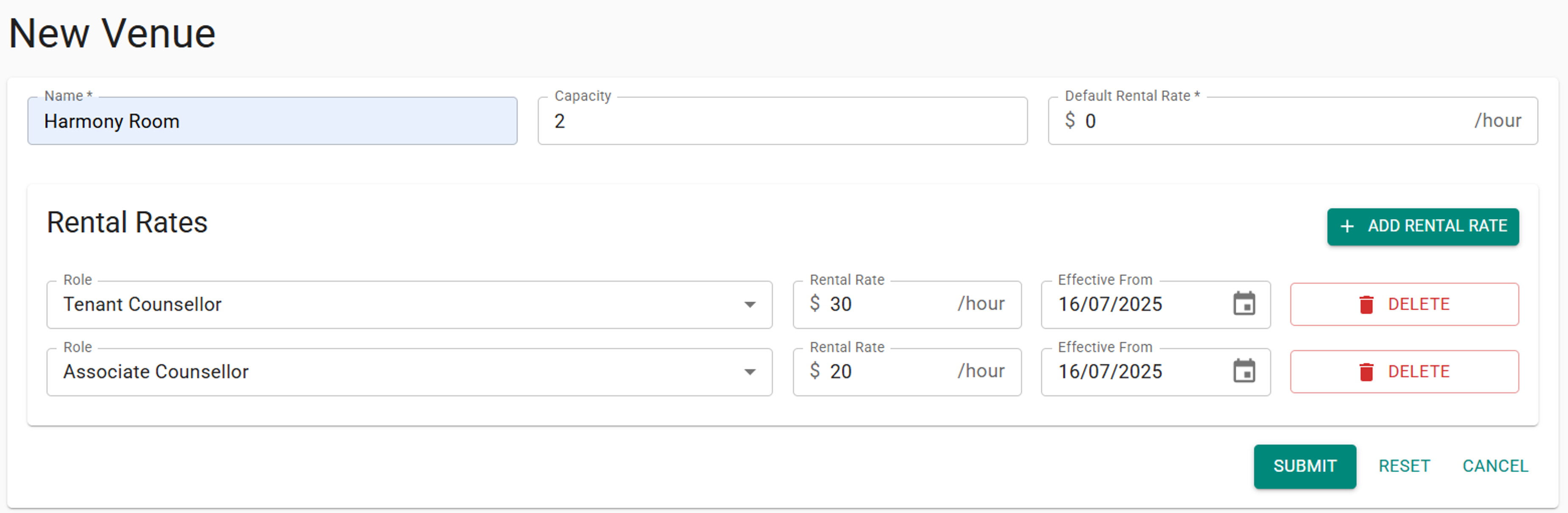Reset the venue form
Screen dimensions: 1568x513
tap(1404, 466)
